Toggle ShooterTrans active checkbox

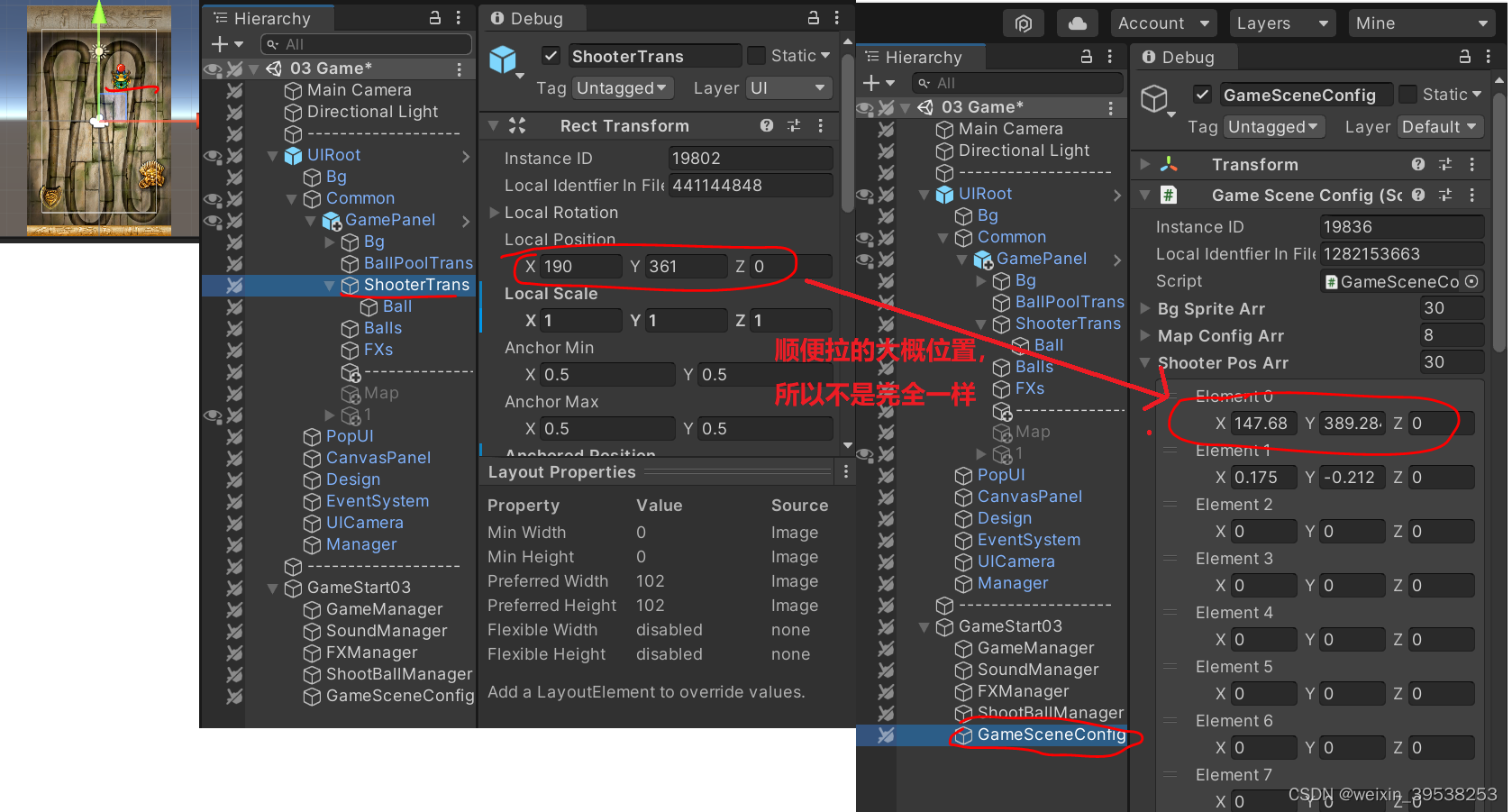[551, 56]
